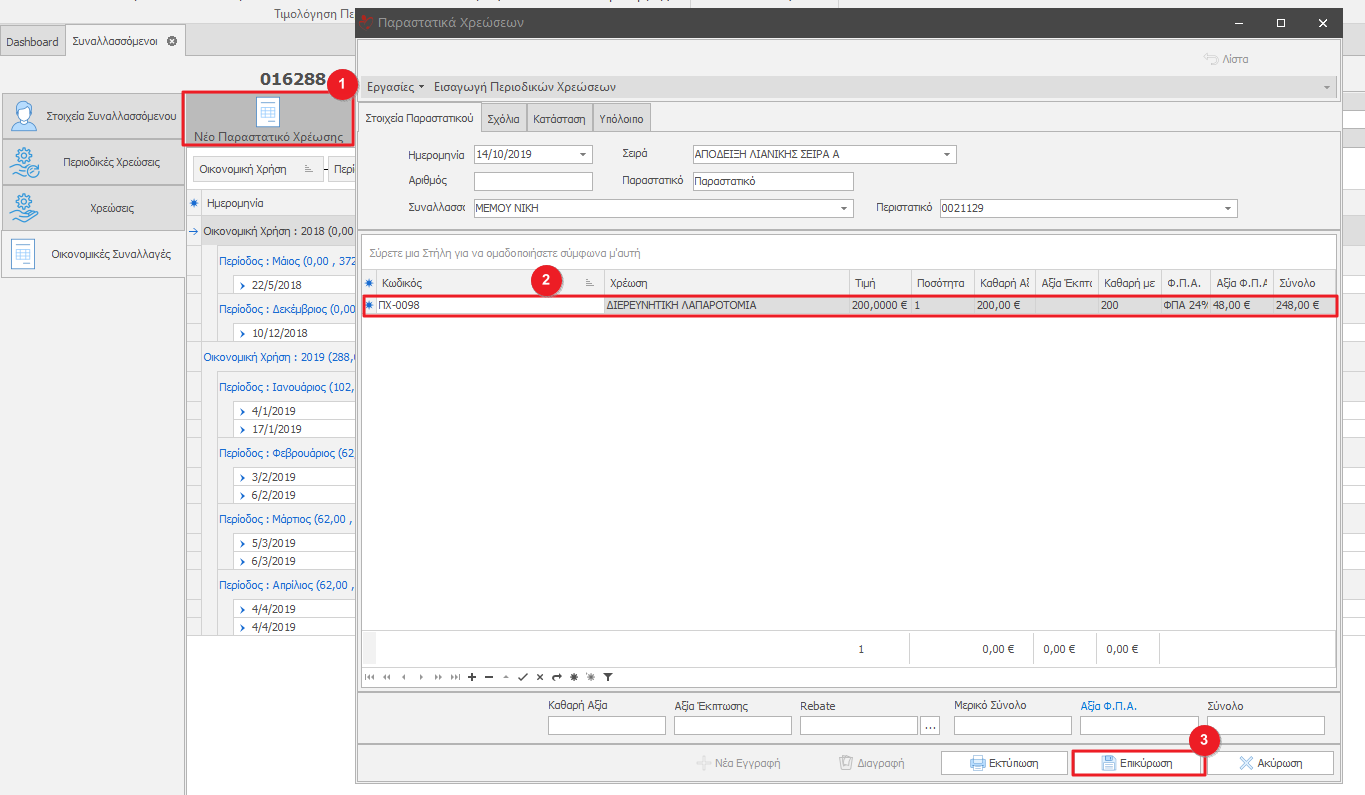Open the Ημερομηνία date dropdown
Image resolution: width=1365 pixels, height=795 pixels.
click(x=584, y=155)
